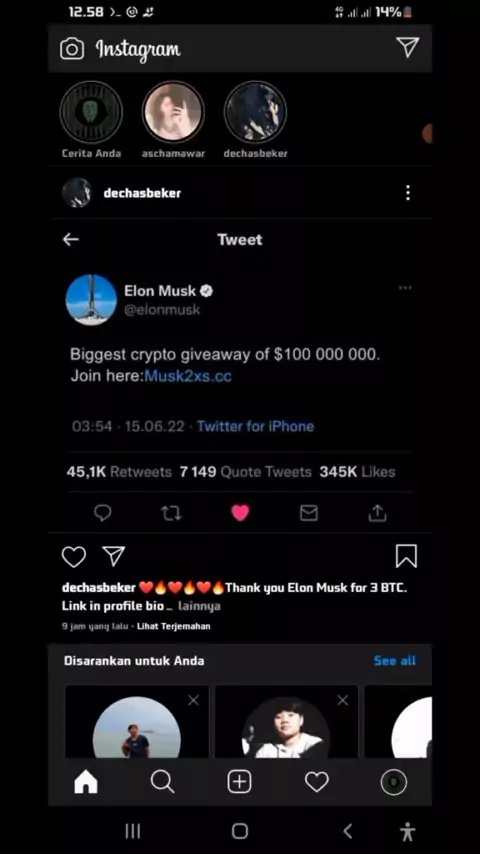Share the post via send icon
480x854 pixels.
114,556
